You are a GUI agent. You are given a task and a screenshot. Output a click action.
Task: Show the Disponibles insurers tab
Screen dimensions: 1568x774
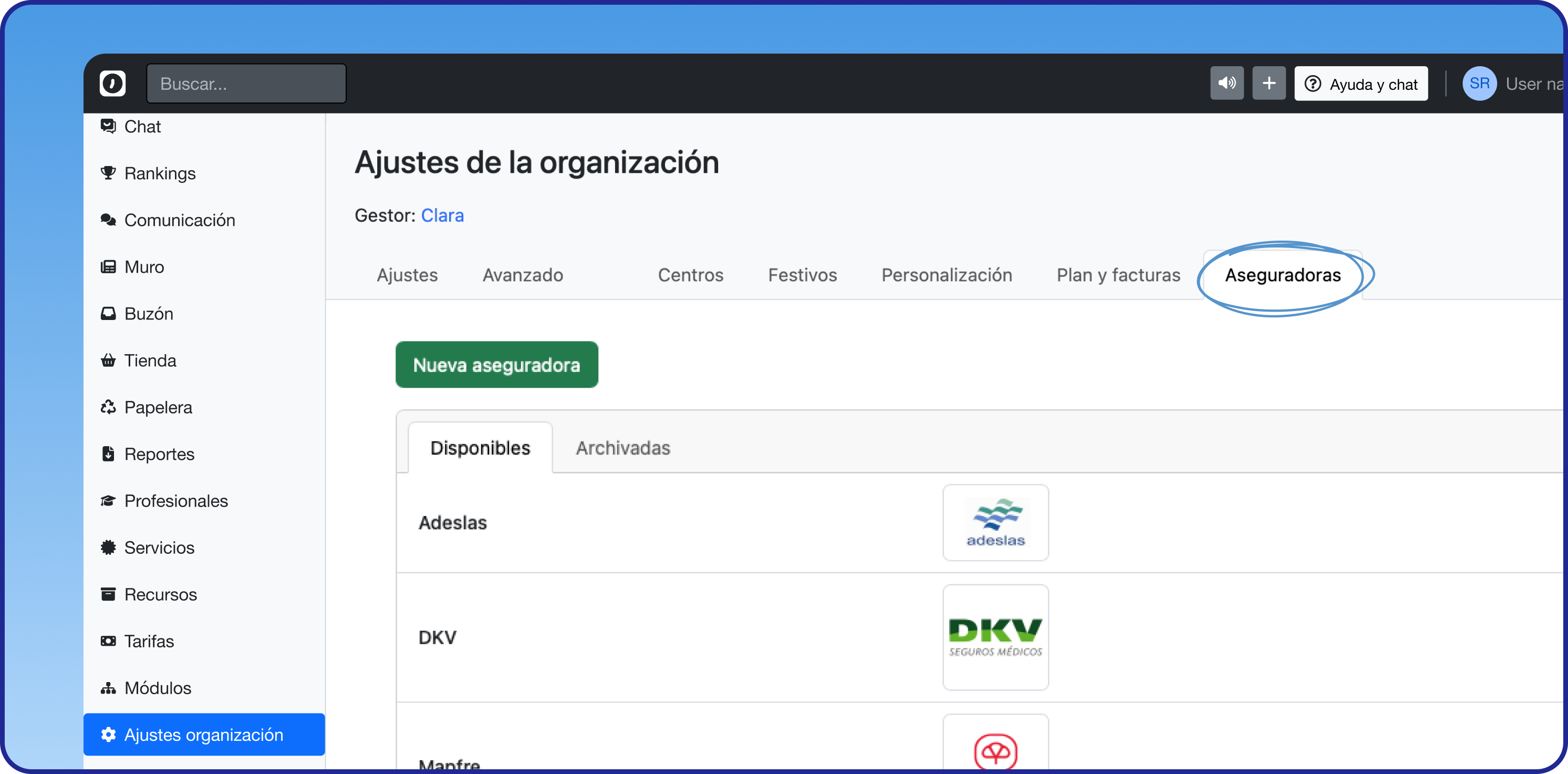[x=480, y=448]
